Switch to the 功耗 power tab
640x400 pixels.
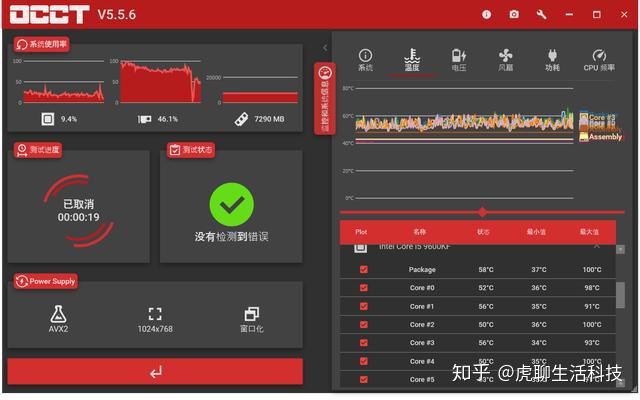click(552, 60)
